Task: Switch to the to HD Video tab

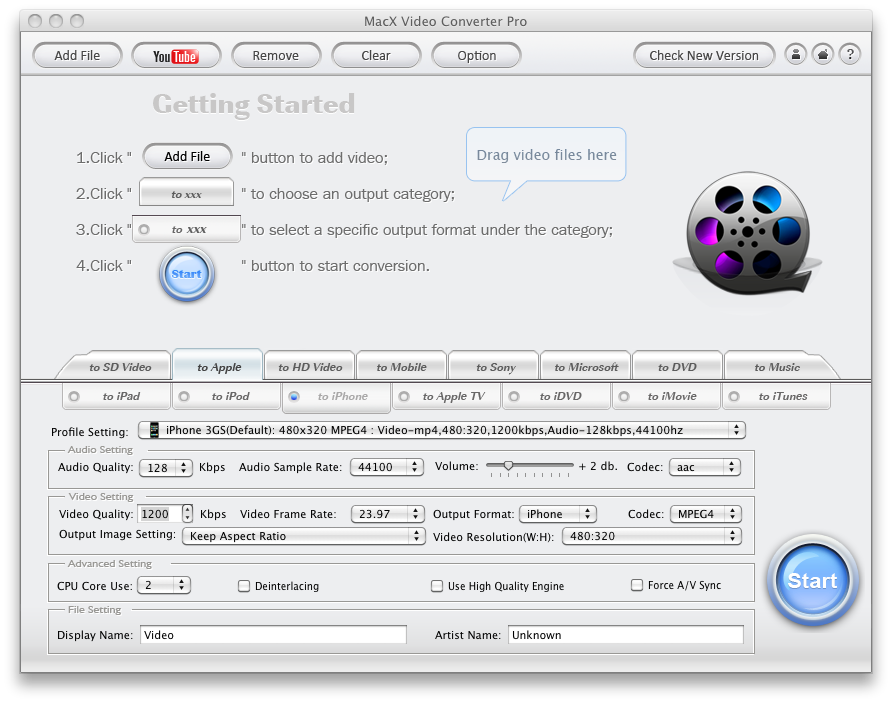Action: pyautogui.click(x=310, y=367)
